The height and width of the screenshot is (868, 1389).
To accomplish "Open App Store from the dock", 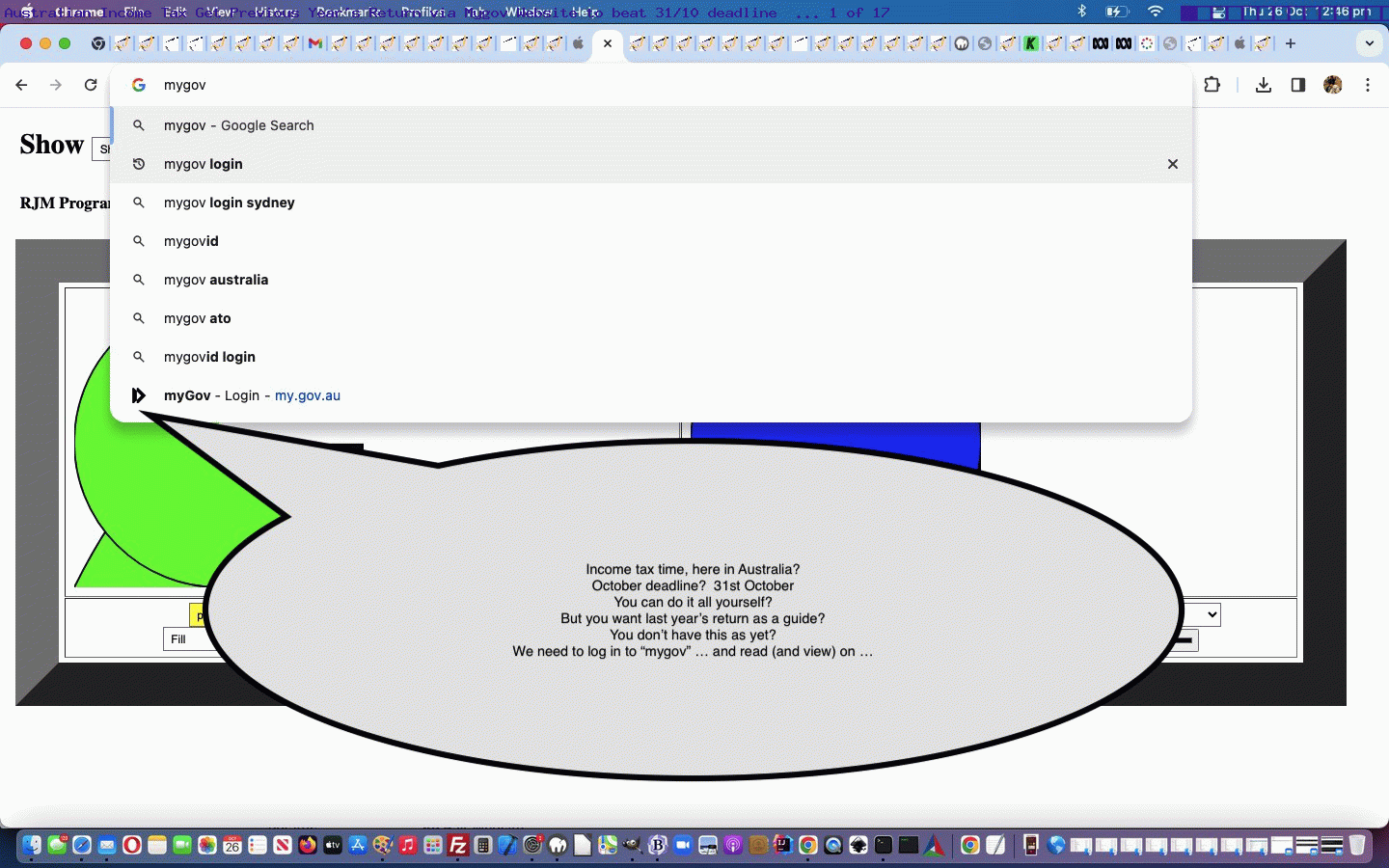I will 358,845.
